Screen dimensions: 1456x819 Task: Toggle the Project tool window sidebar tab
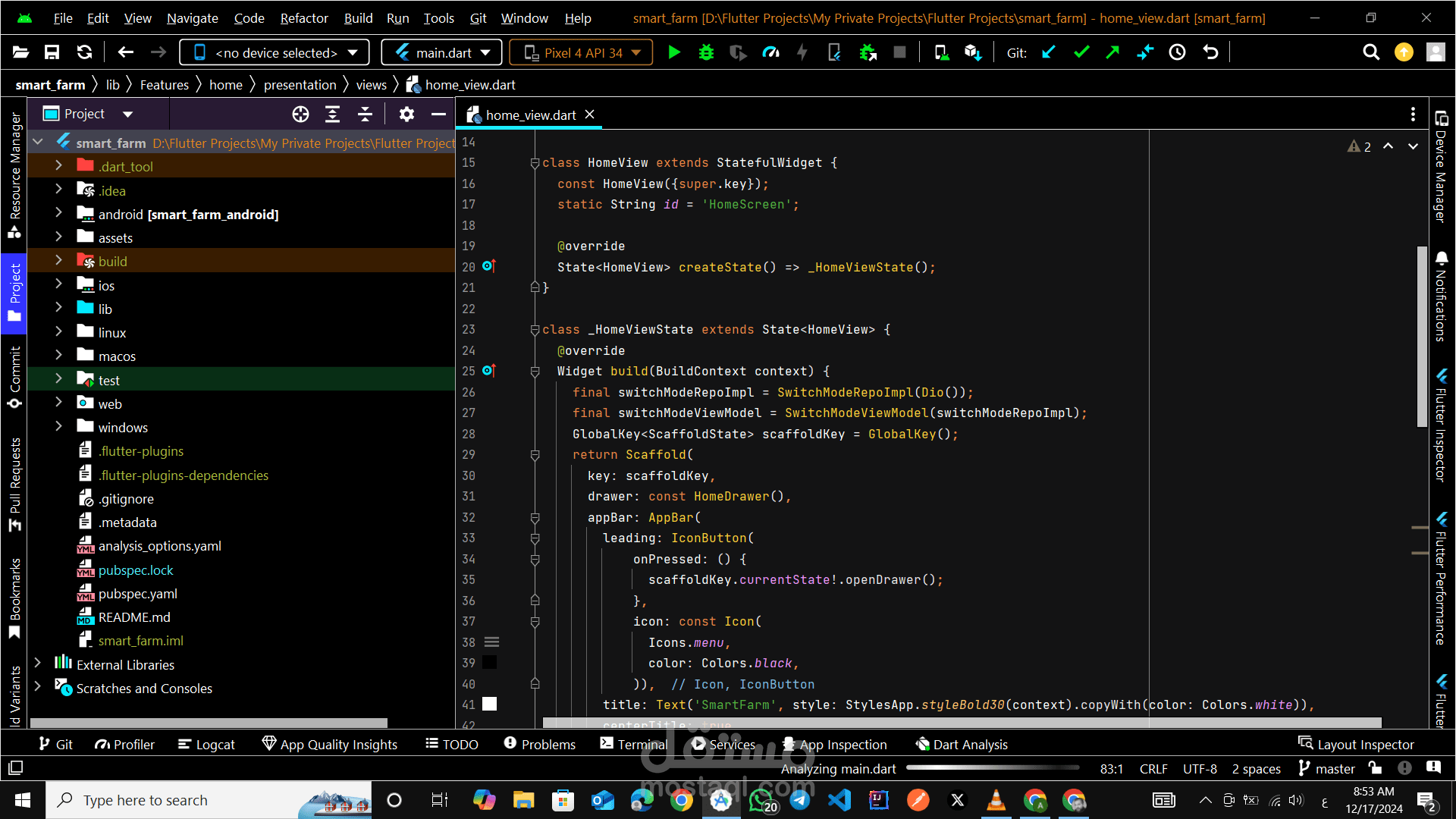click(14, 292)
